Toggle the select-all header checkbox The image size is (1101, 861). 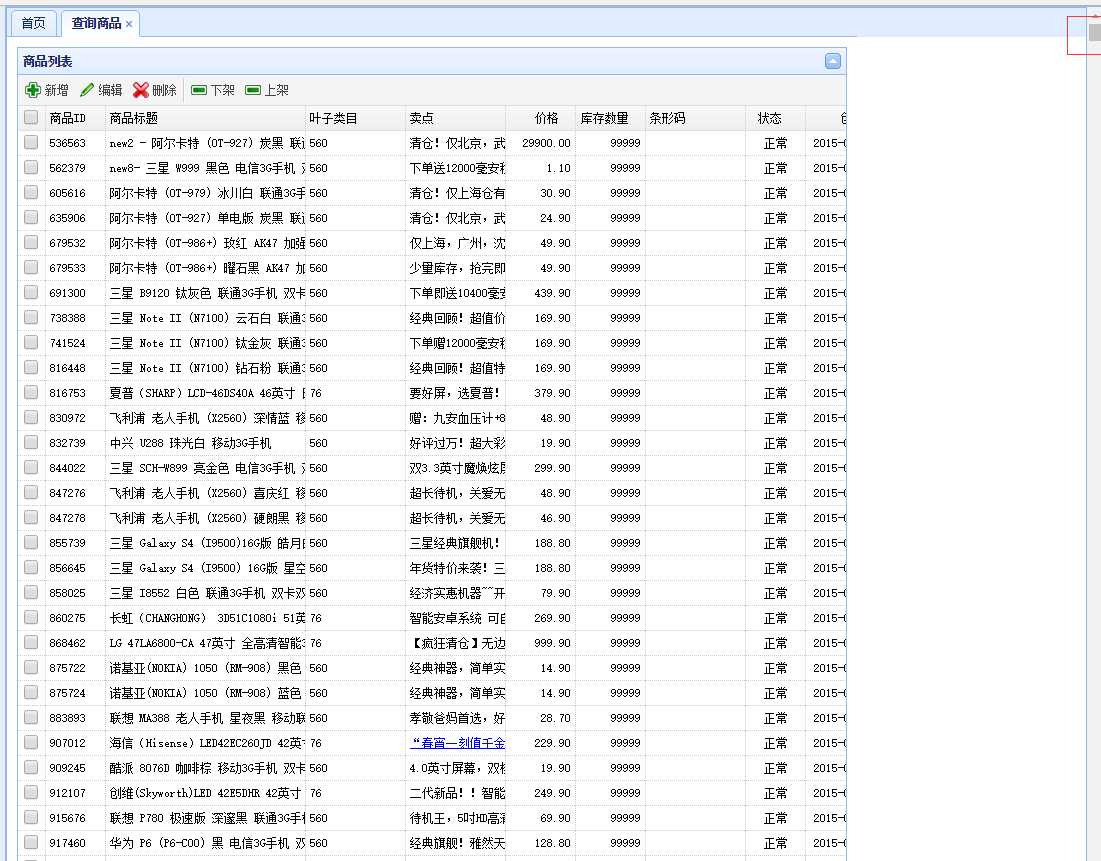31,117
